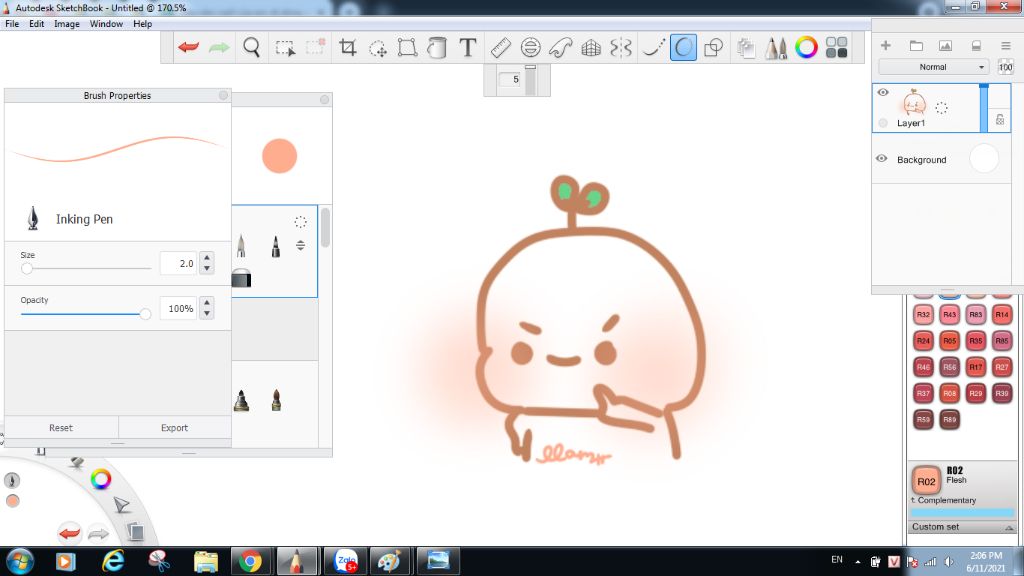Enable the French Curve tool
The image size is (1024, 576).
pos(560,47)
